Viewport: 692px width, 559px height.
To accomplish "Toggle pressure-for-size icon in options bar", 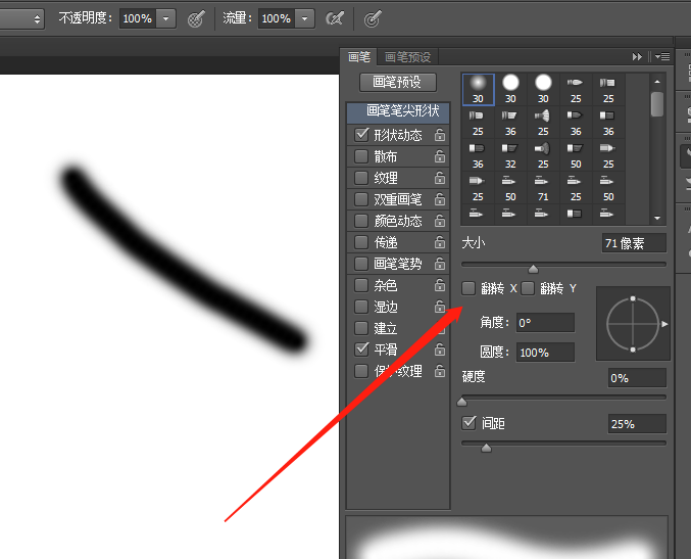I will [x=371, y=18].
